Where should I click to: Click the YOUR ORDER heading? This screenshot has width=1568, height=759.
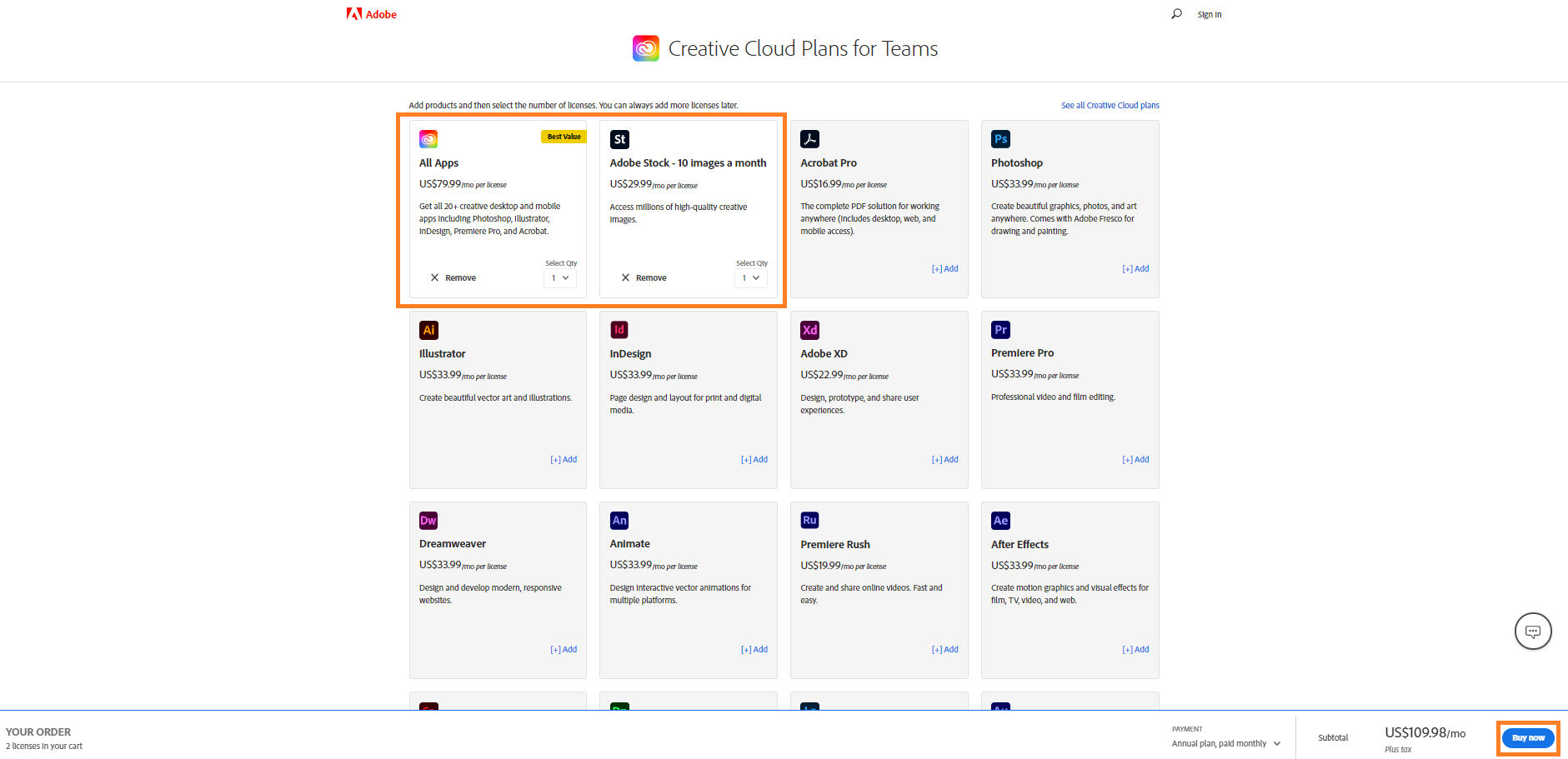point(38,732)
